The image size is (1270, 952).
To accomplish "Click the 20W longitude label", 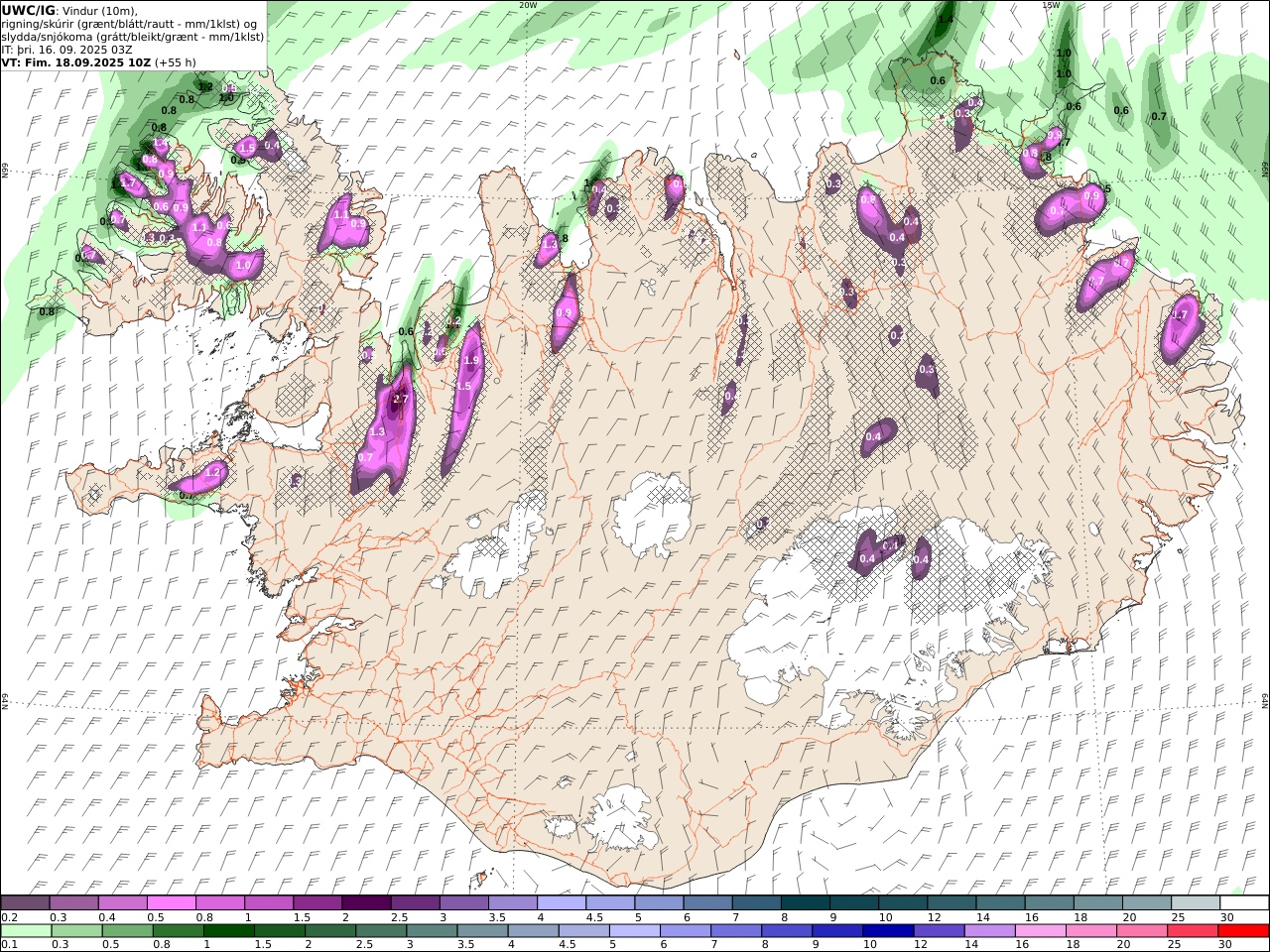I will [x=528, y=5].
